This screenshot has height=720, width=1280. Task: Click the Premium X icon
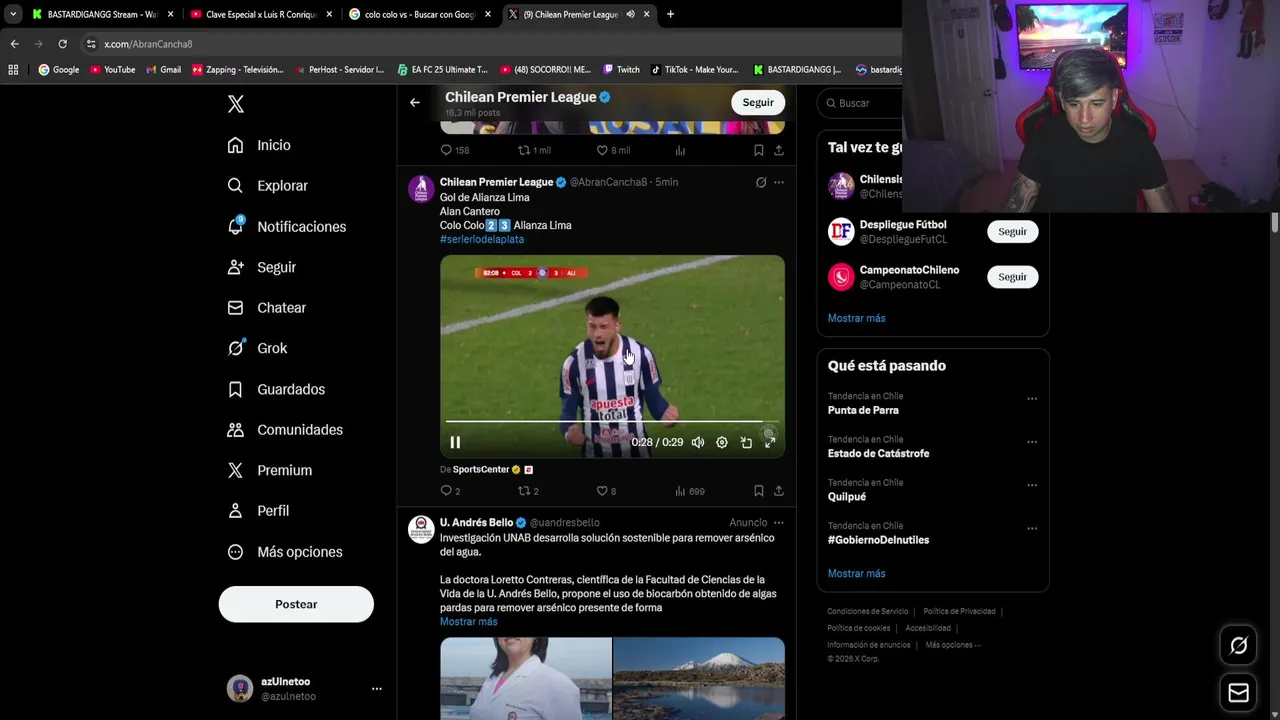click(235, 470)
